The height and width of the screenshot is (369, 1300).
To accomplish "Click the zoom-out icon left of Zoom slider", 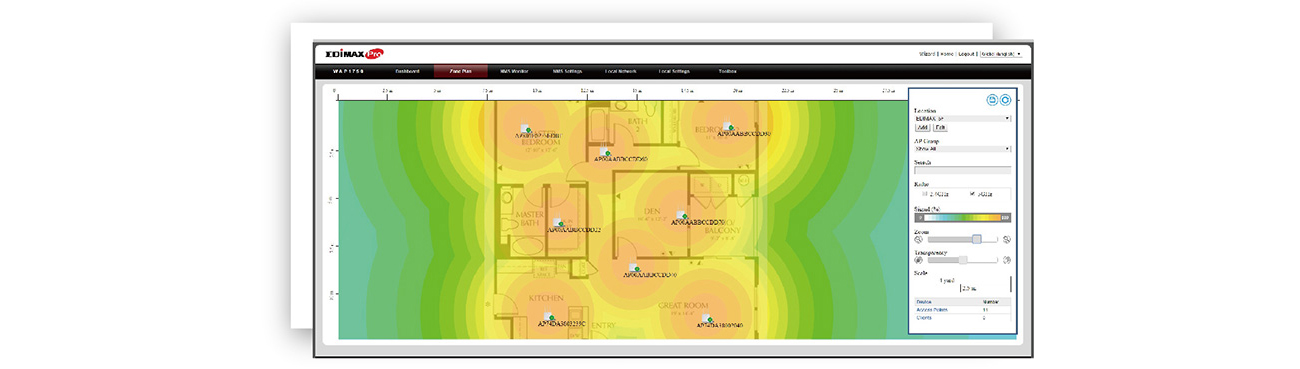I will (x=918, y=239).
